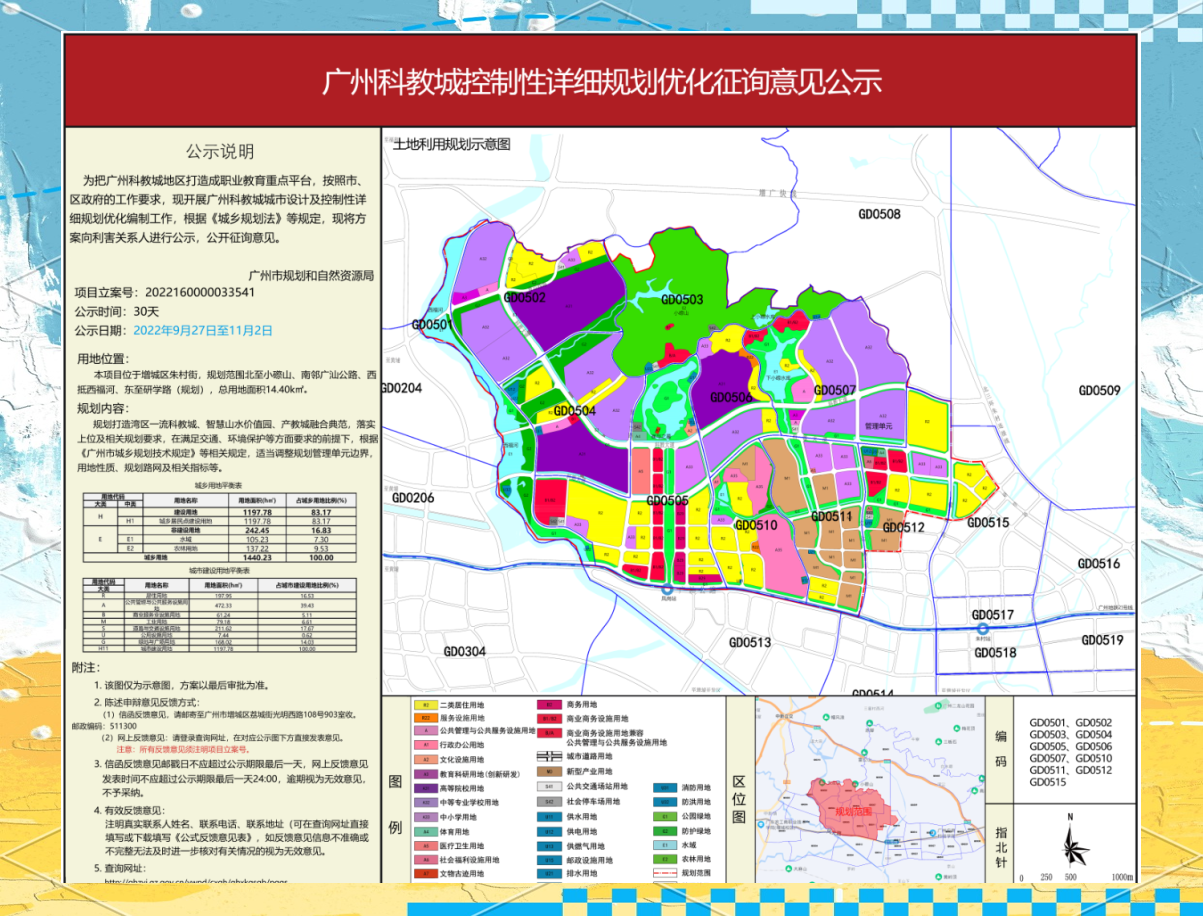Click the 土地利用规划示意图 map caption
Image resolution: width=1203 pixels, height=916 pixels.
[452, 144]
